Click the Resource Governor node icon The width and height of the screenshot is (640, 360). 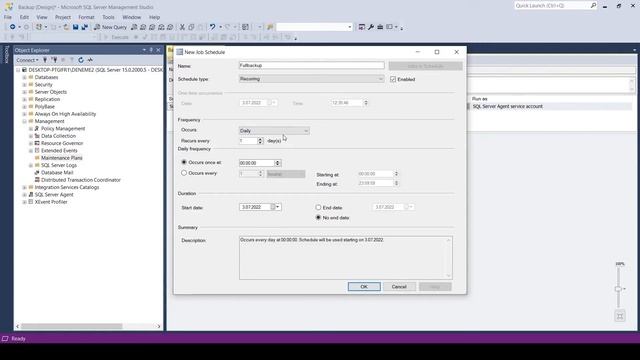click(x=37, y=143)
